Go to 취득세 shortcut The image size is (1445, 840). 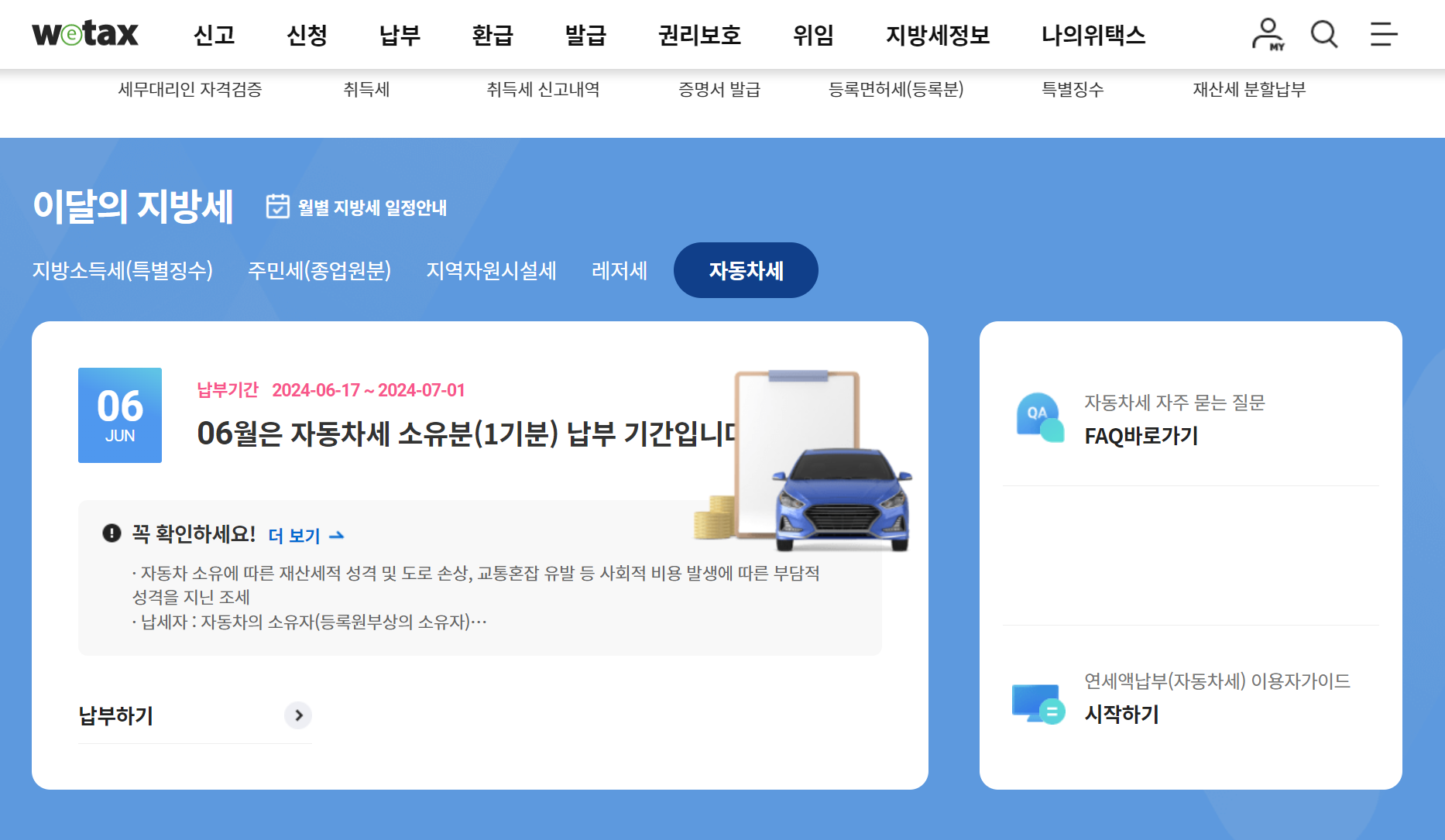coord(366,89)
